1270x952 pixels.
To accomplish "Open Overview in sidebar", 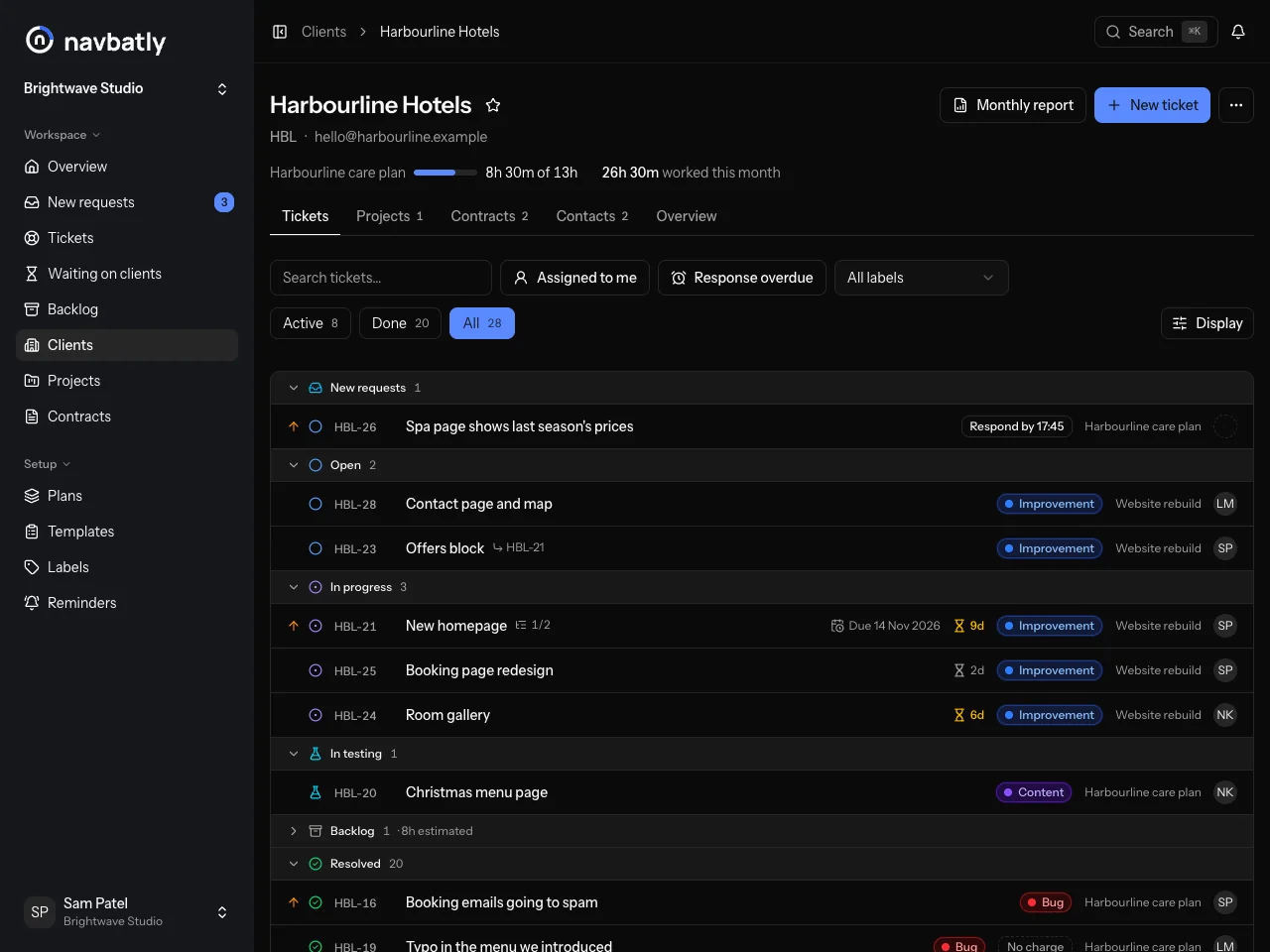I will (127, 167).
